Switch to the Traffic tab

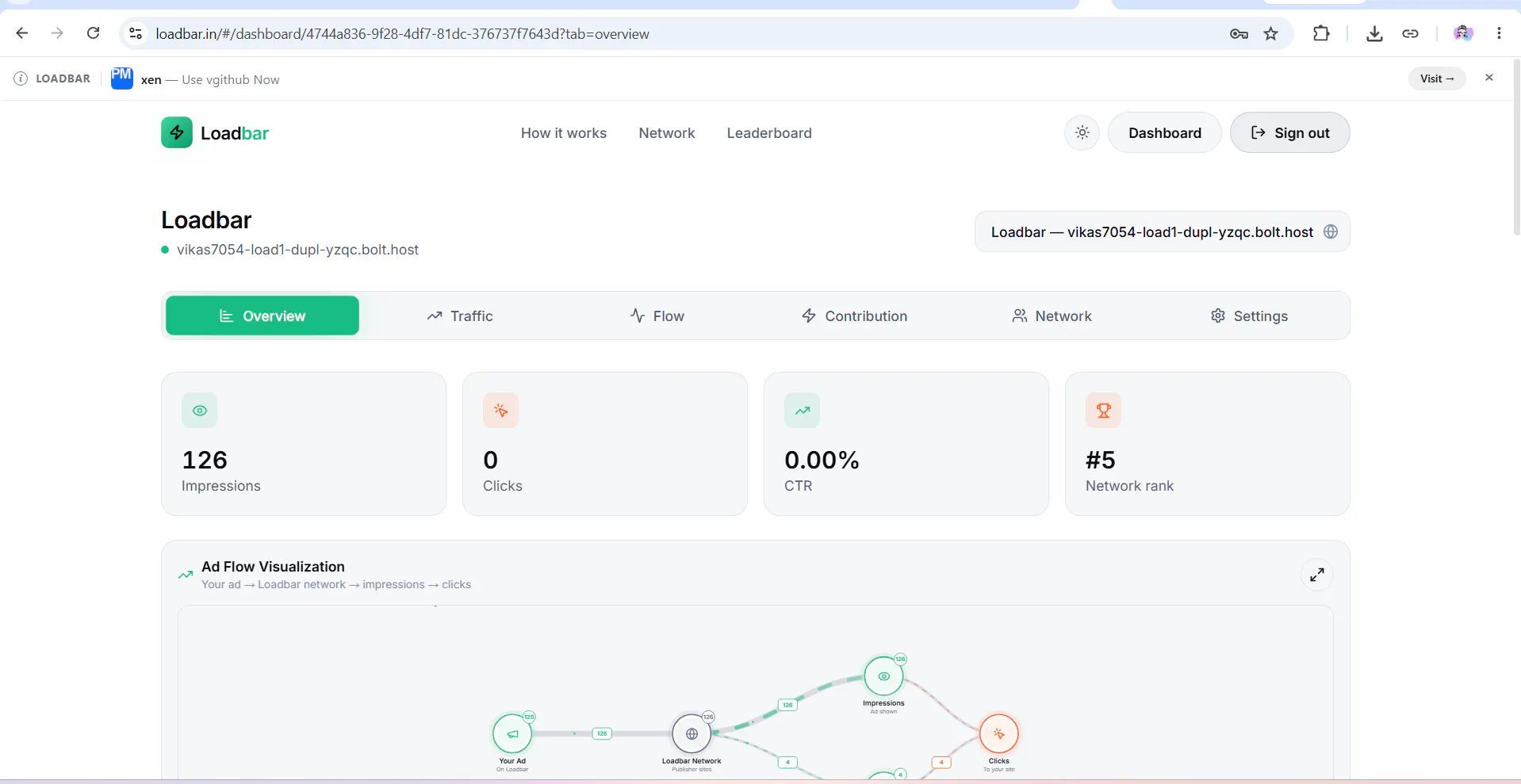460,316
